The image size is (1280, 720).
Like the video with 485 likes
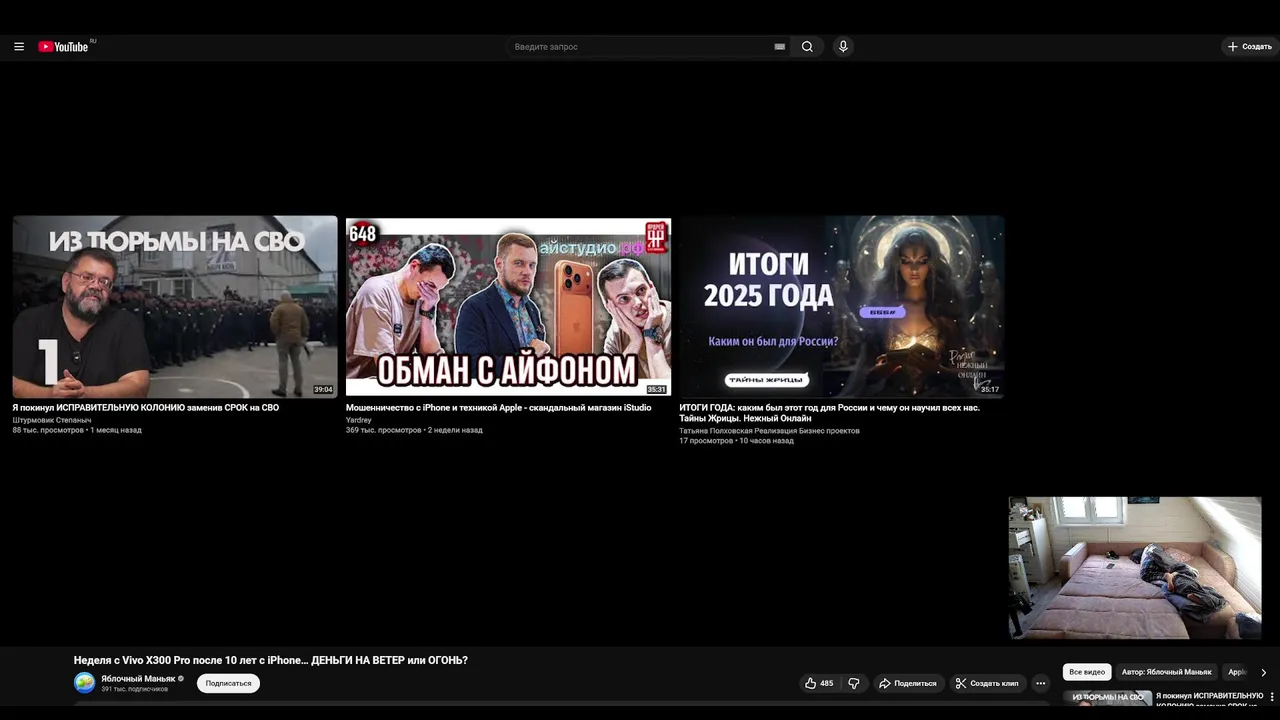pyautogui.click(x=819, y=683)
